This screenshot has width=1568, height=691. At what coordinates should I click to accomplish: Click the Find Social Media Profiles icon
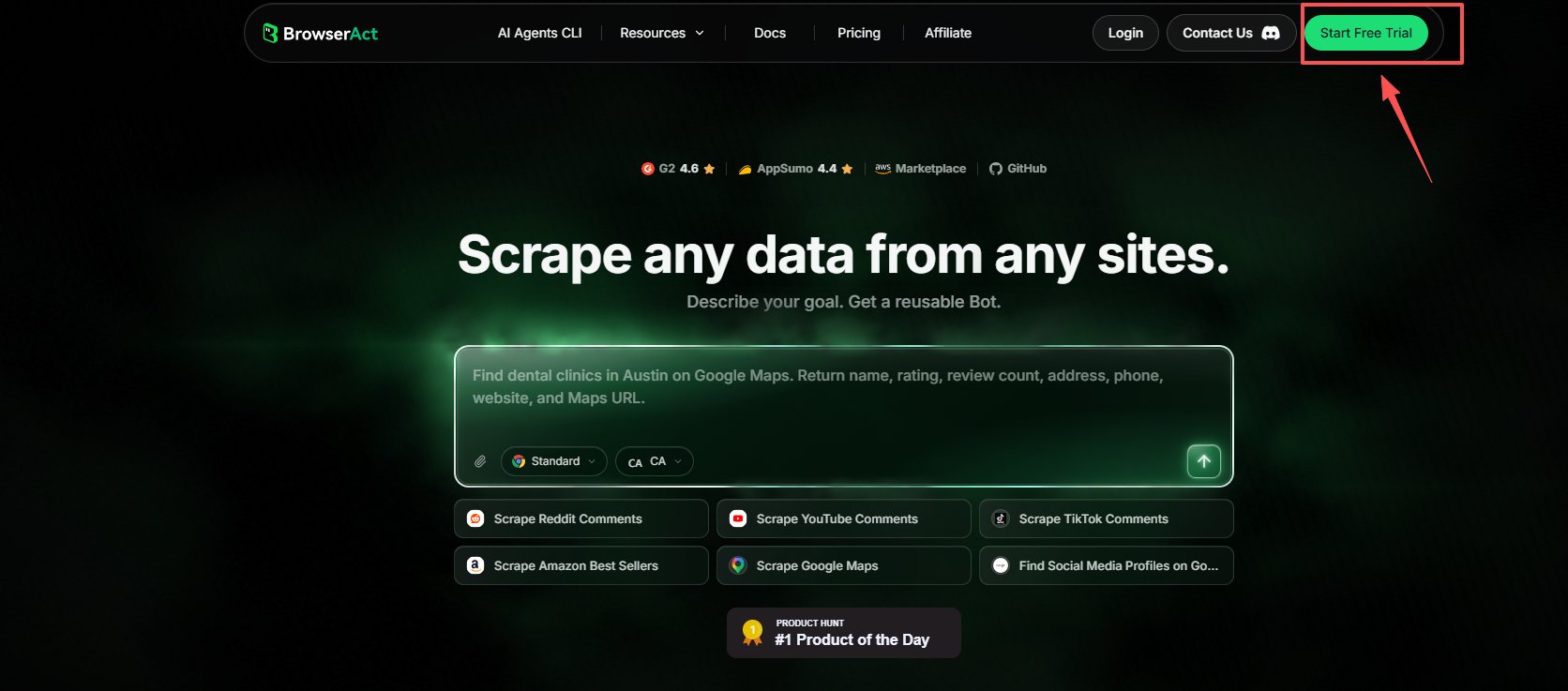(1001, 565)
